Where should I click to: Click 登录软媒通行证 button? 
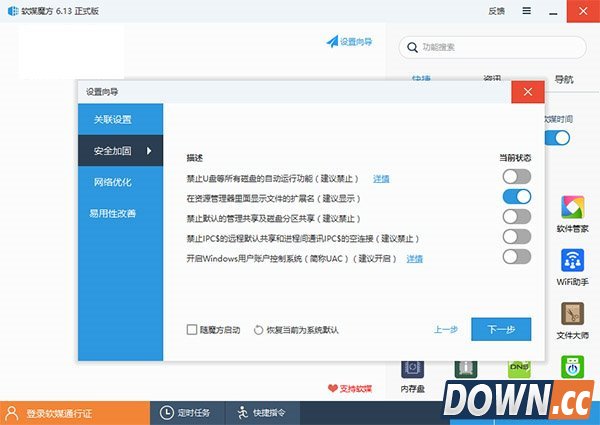tap(75, 413)
